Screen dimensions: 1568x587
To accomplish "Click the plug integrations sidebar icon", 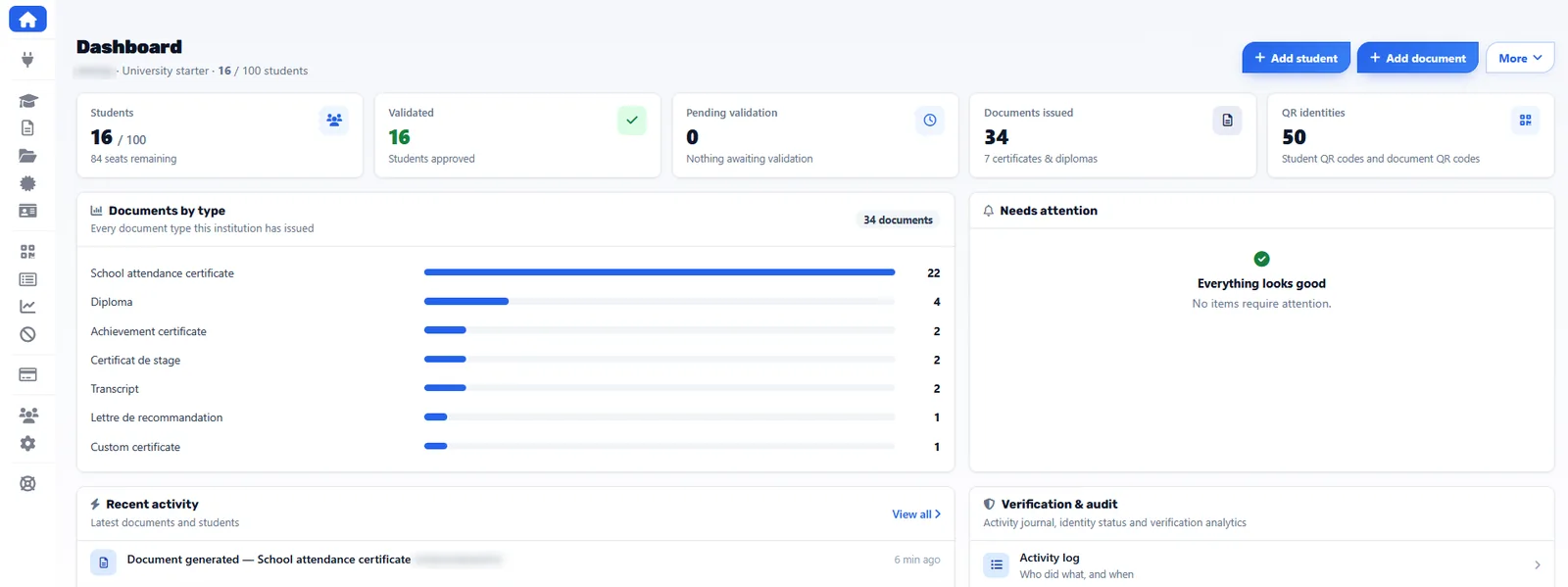I will [27, 60].
